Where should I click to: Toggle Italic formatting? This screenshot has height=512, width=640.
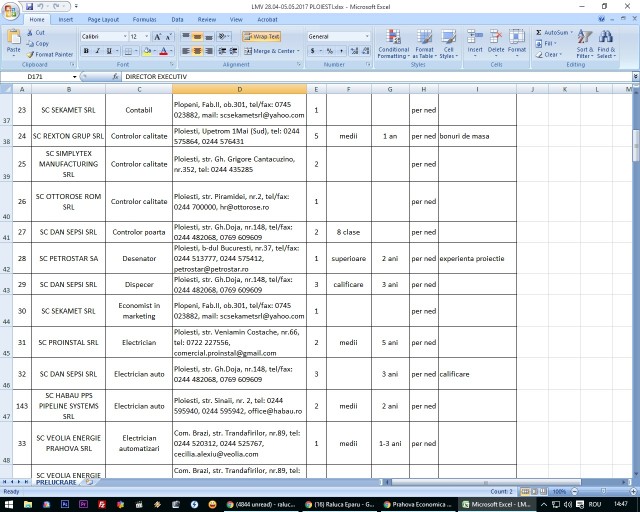click(98, 51)
